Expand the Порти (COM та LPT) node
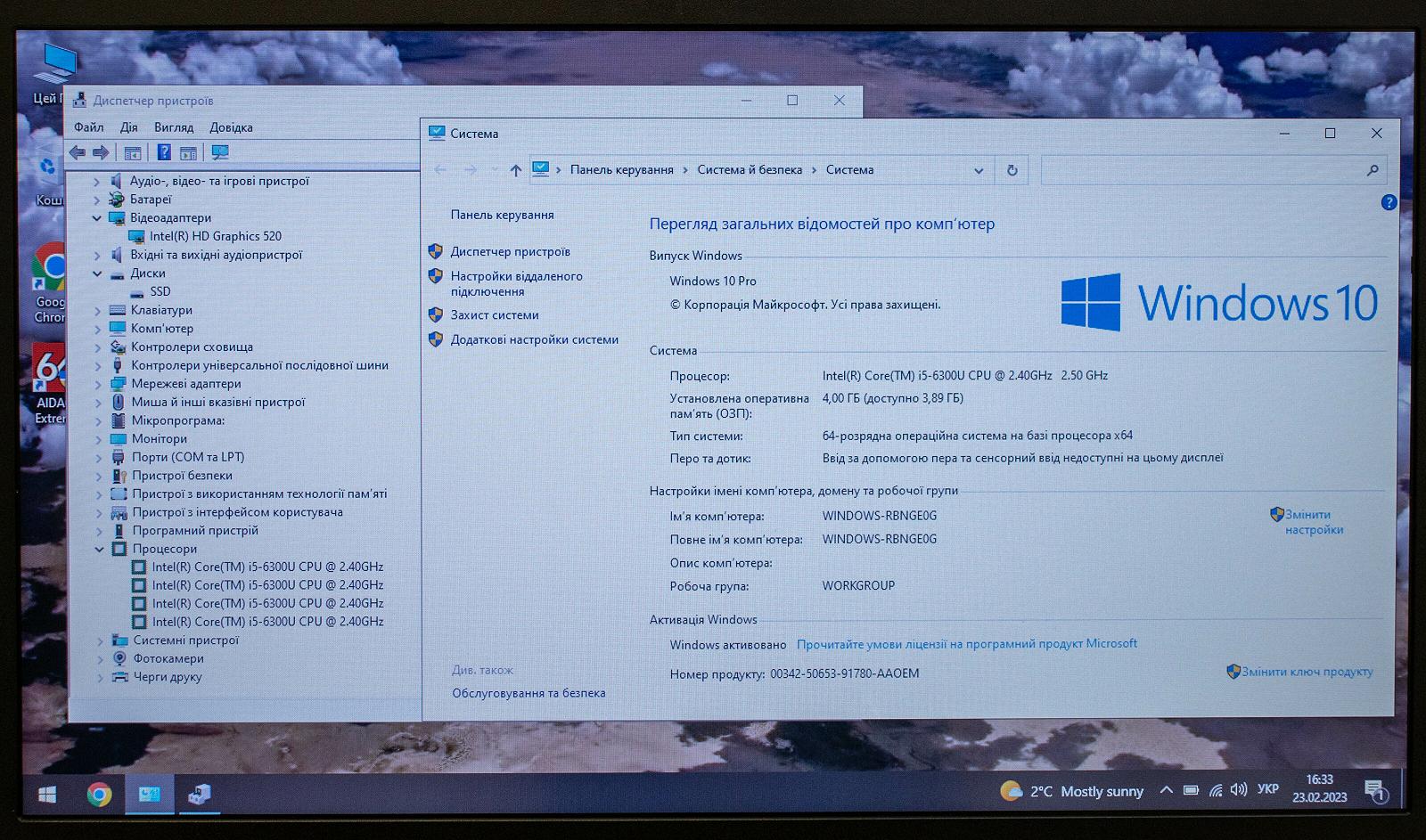The image size is (1426, 840). (99, 458)
